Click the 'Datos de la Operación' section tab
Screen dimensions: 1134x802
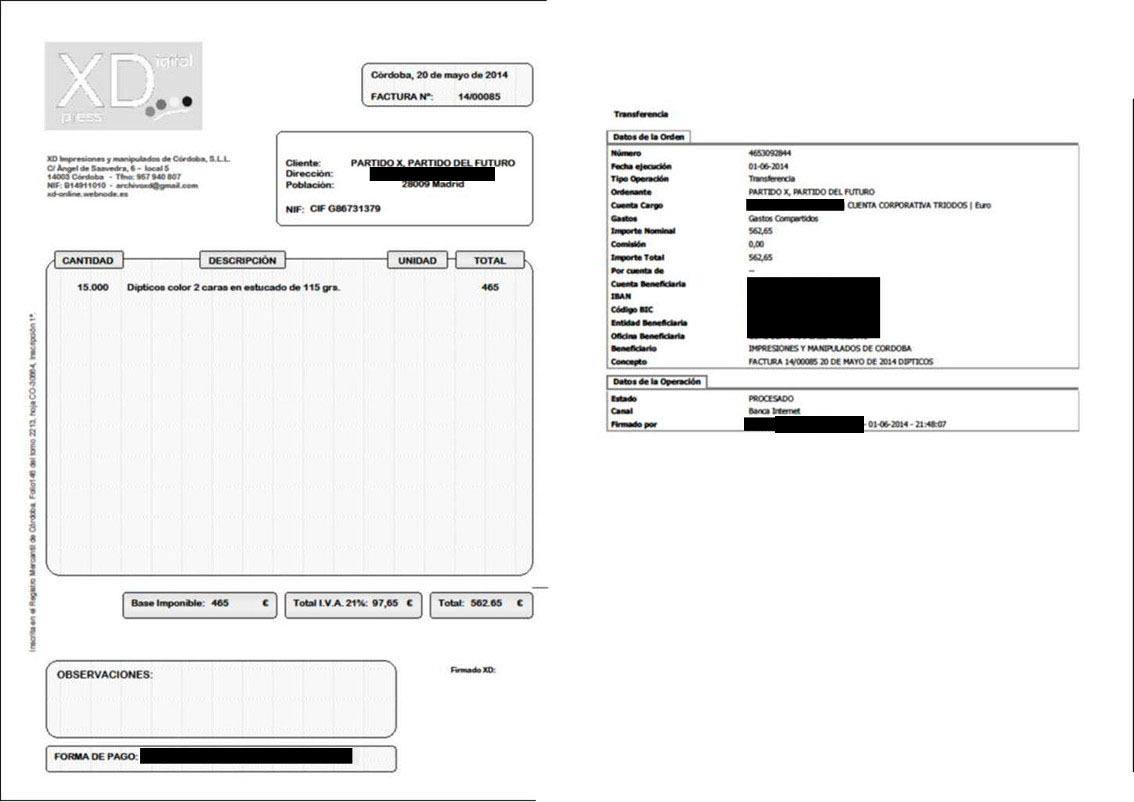tap(657, 381)
